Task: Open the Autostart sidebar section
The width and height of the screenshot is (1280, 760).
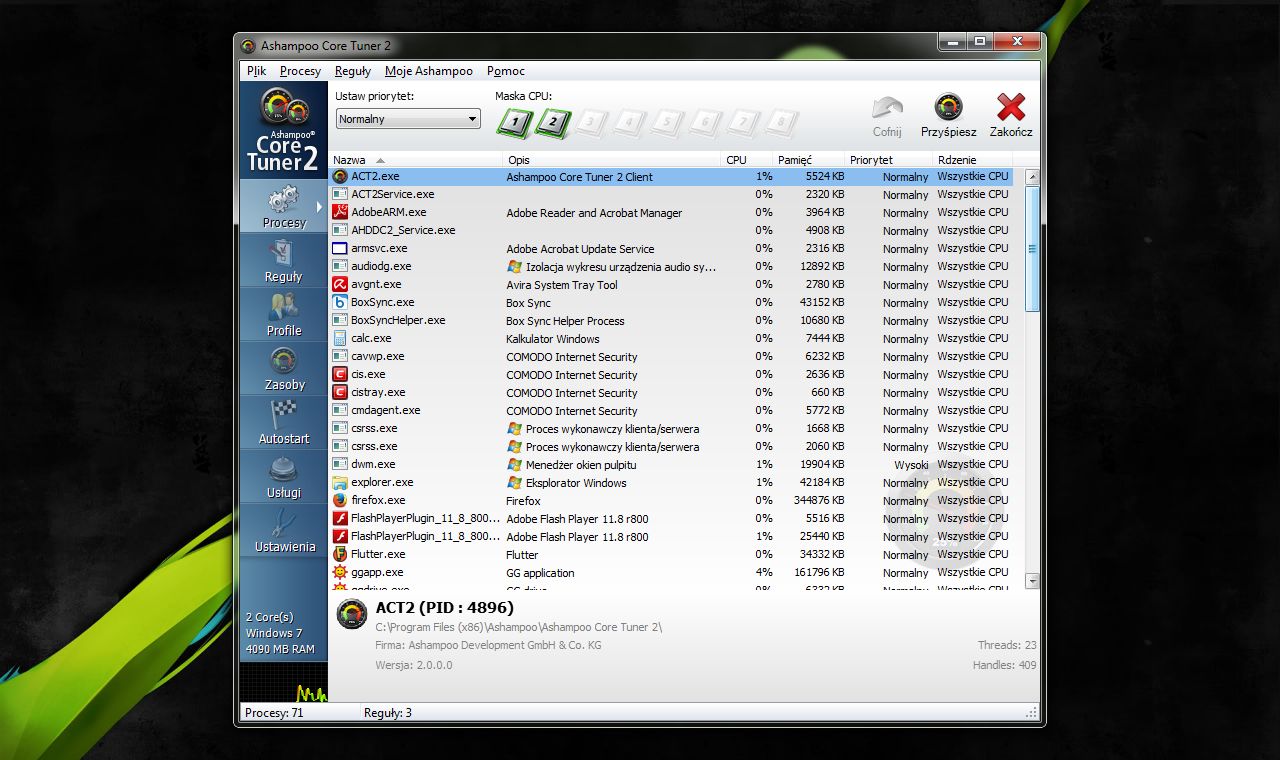Action: click(x=284, y=422)
